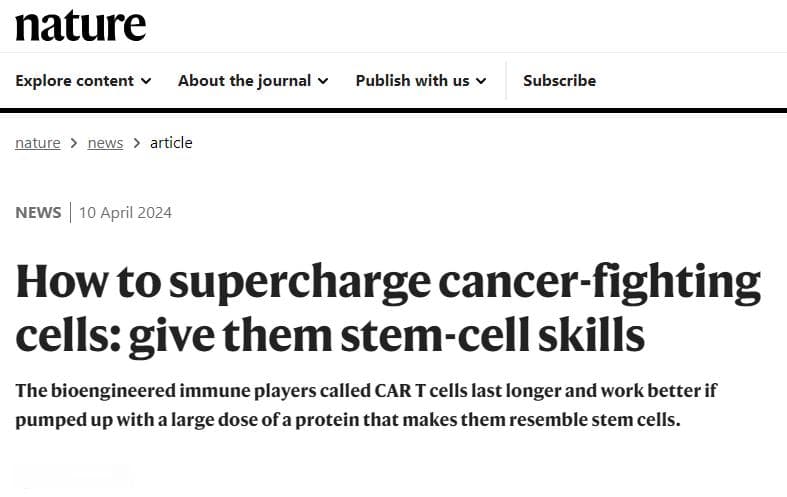Expand the Explore content chevron

[x=146, y=81]
